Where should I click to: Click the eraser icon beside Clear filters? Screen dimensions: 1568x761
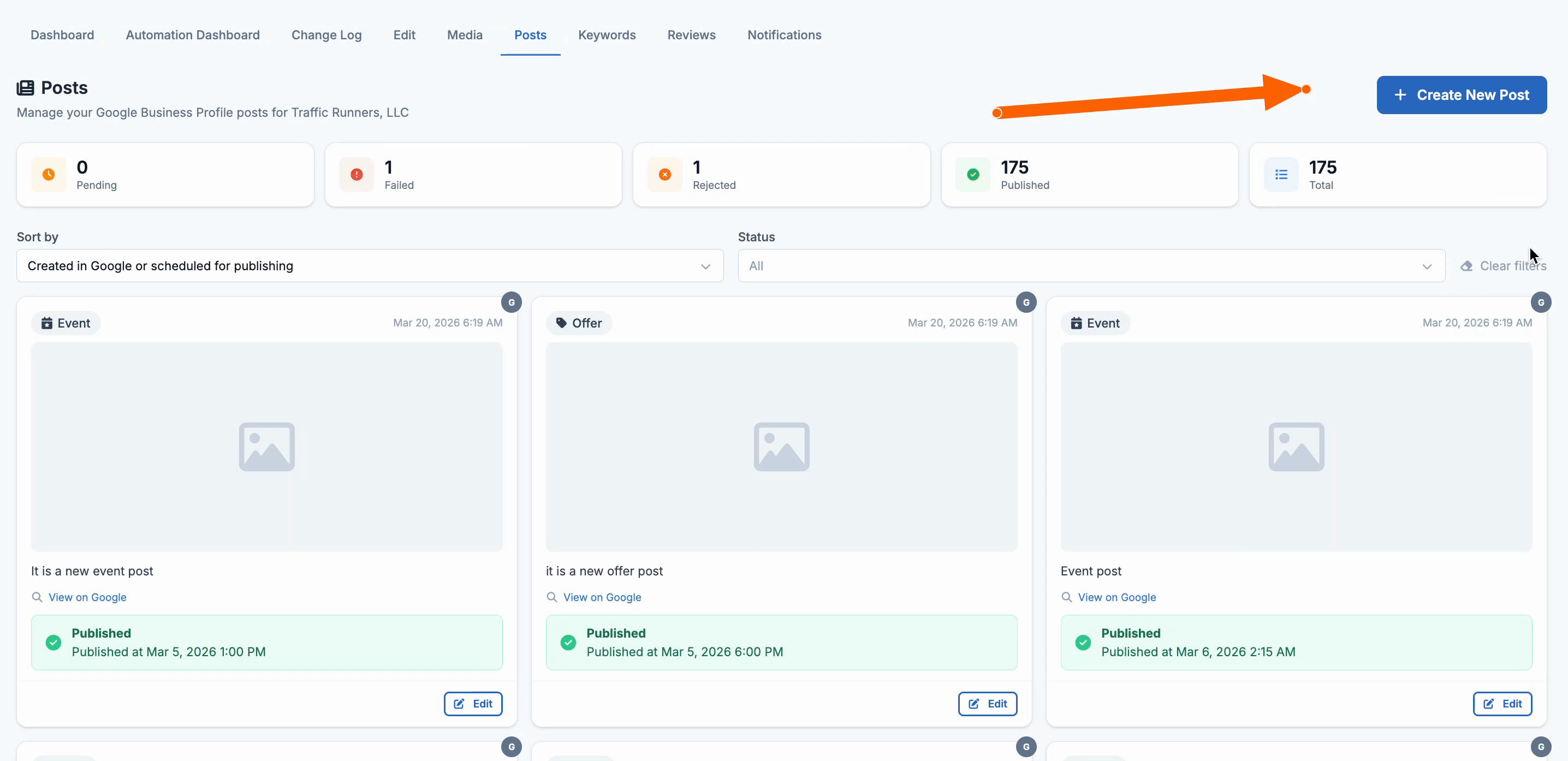coord(1466,266)
